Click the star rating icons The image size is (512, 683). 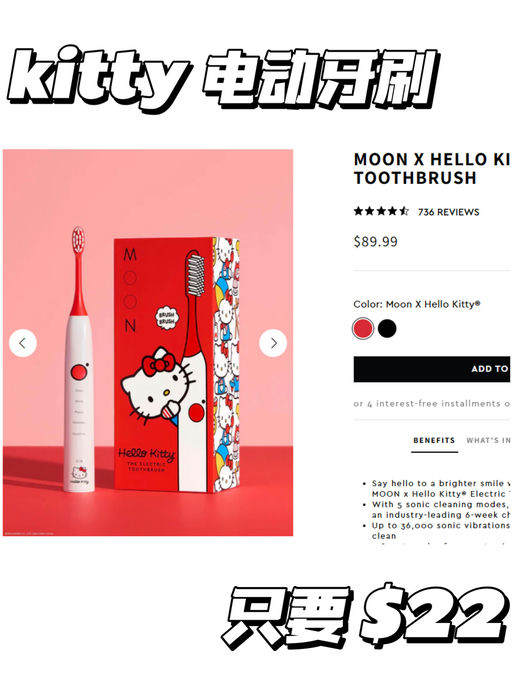point(381,212)
